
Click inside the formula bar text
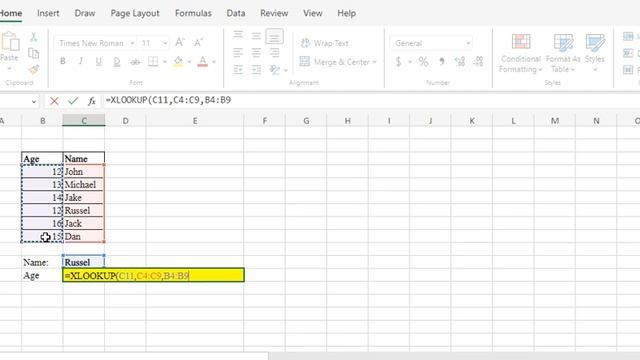coord(168,100)
